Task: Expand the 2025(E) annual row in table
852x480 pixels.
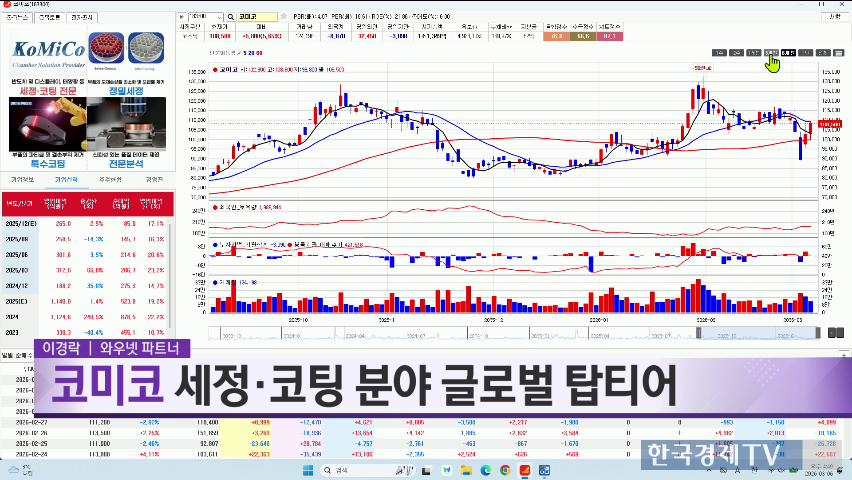Action: pos(22,300)
